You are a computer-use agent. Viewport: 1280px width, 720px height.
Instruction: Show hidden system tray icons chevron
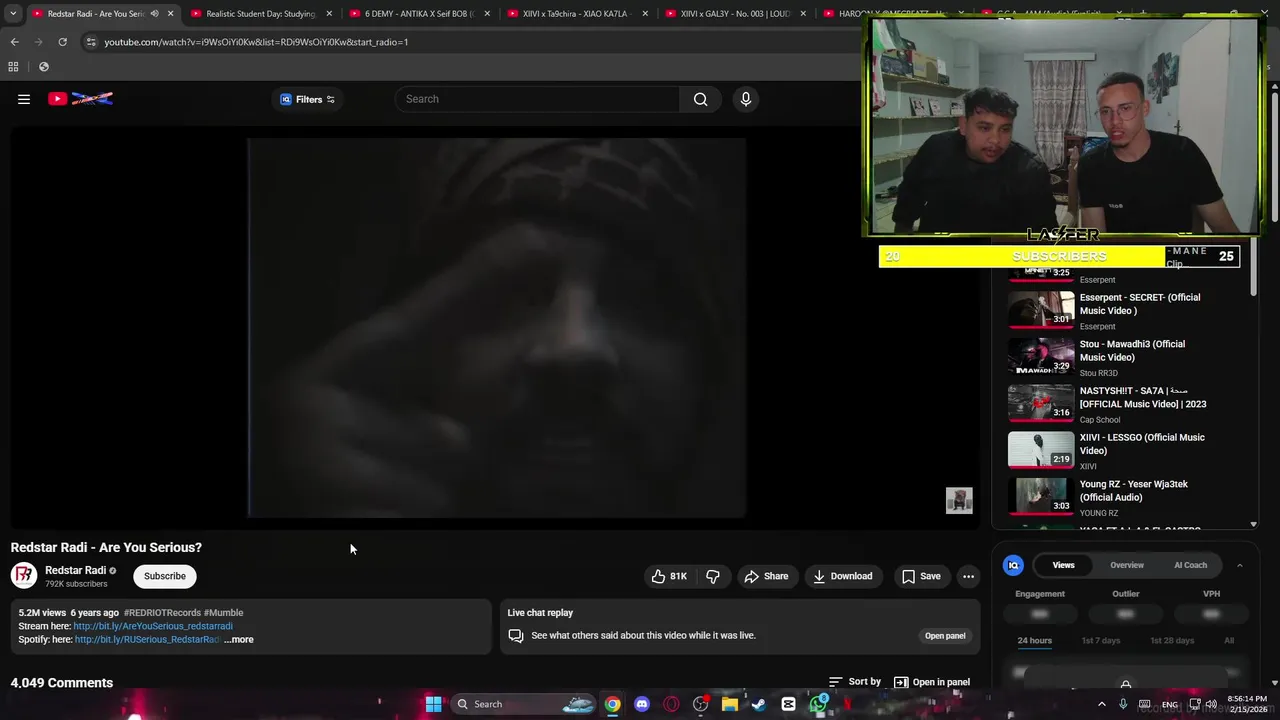click(1102, 704)
